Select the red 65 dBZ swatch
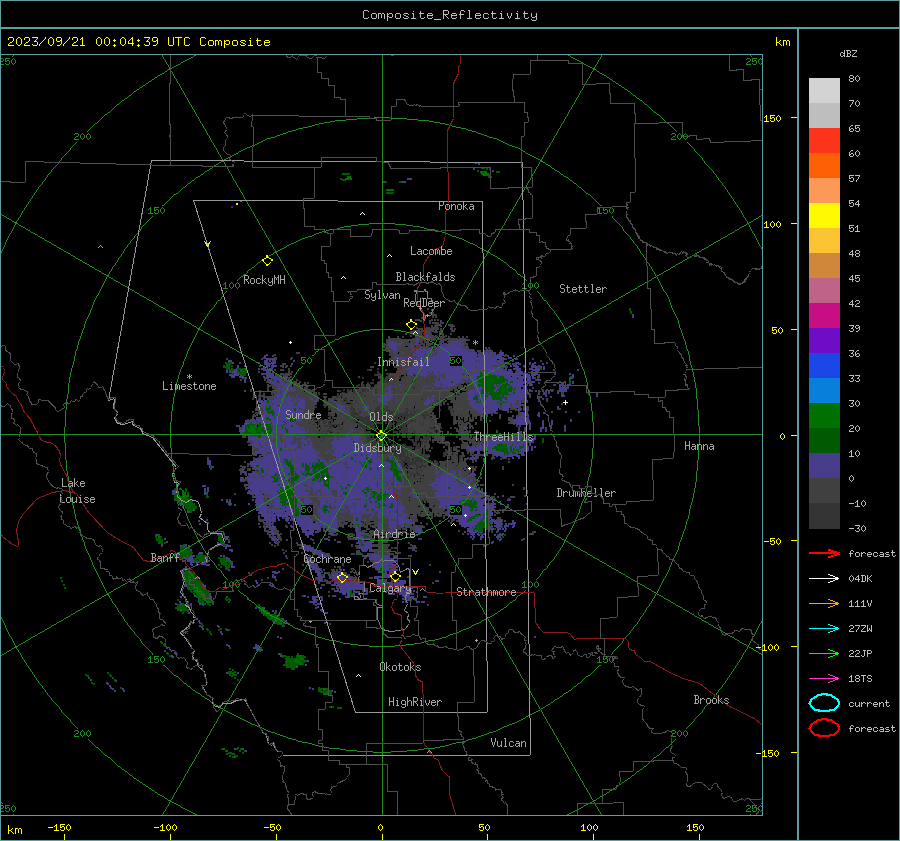The width and height of the screenshot is (900, 841). 824,140
